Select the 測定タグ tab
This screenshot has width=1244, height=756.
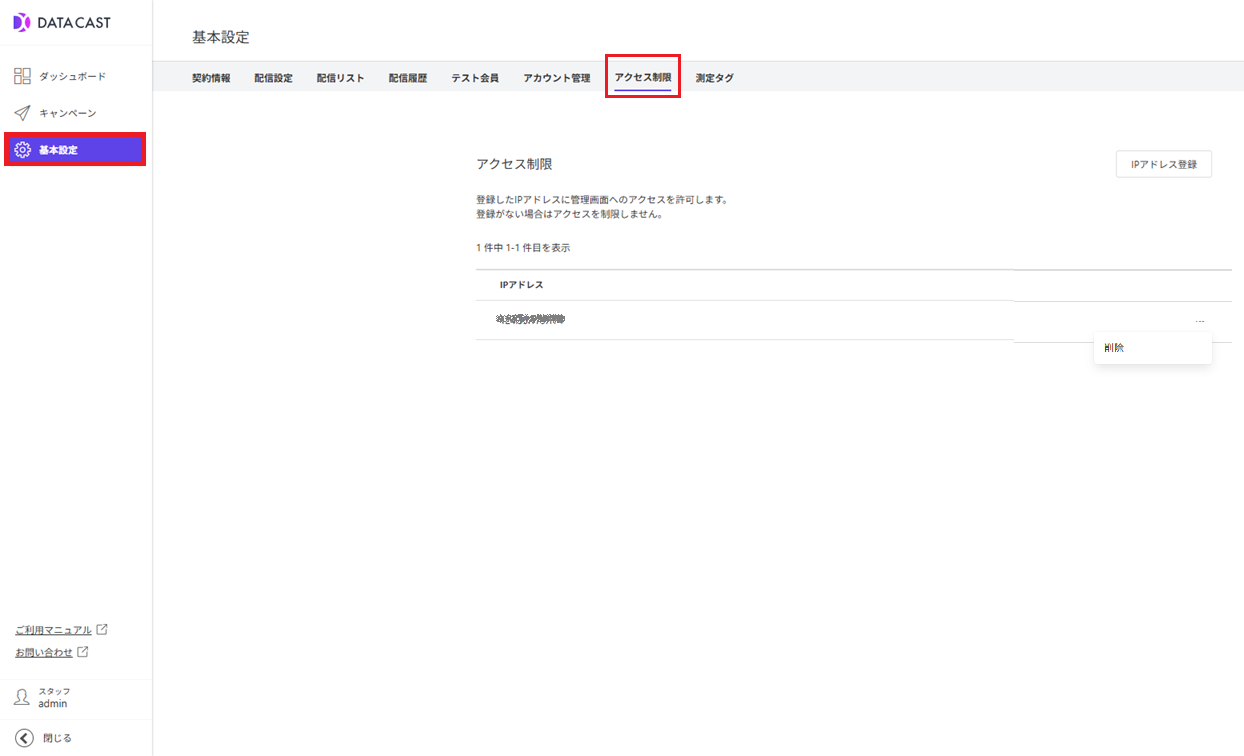tap(715, 76)
